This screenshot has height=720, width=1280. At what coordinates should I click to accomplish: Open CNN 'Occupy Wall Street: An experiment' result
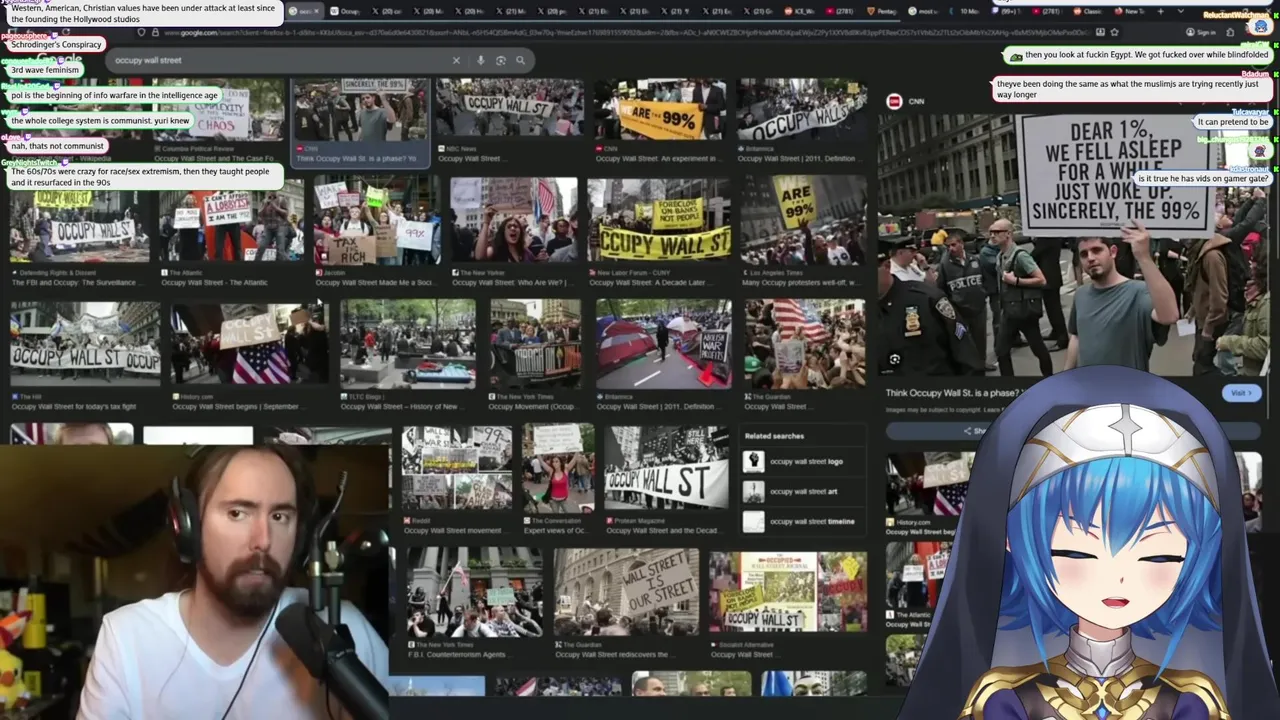click(660, 110)
